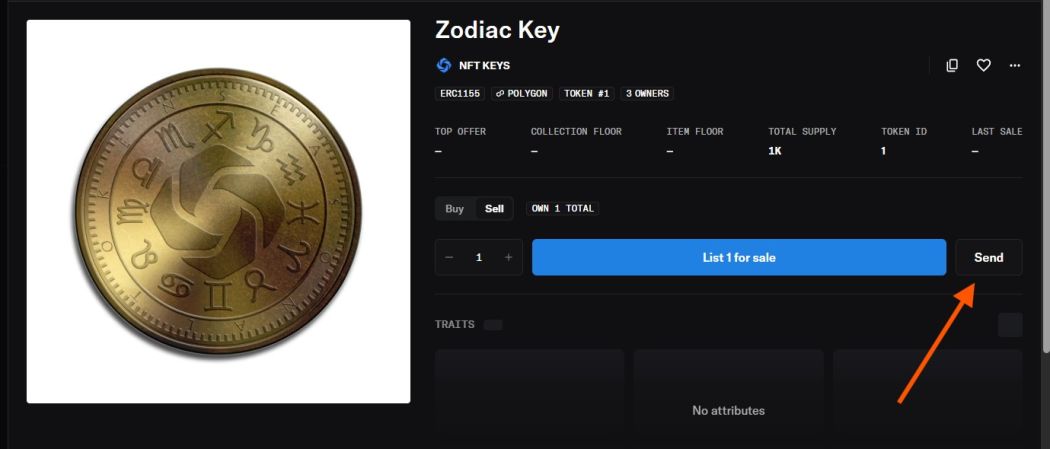Select the Sell tab
1050x449 pixels.
[494, 209]
